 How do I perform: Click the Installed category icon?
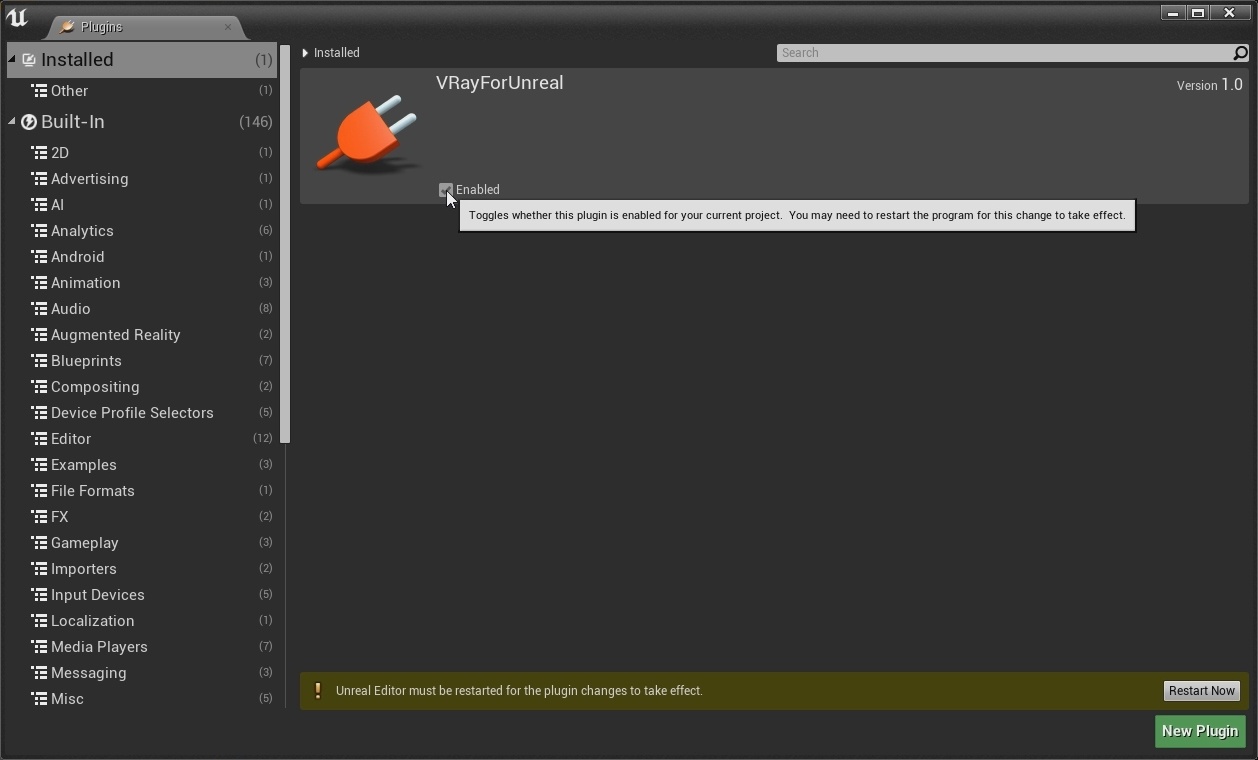point(29,60)
